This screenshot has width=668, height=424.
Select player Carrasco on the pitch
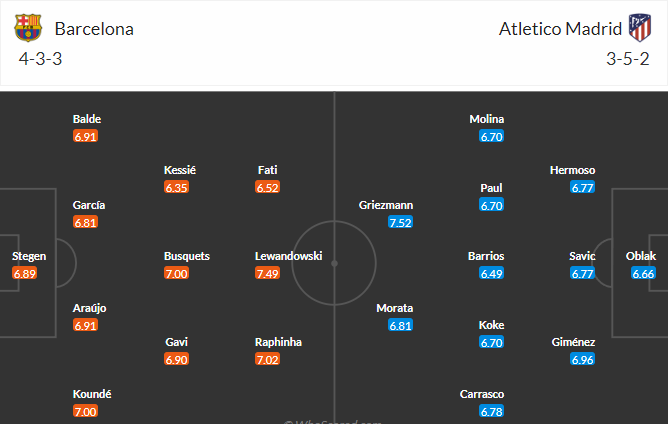point(482,394)
